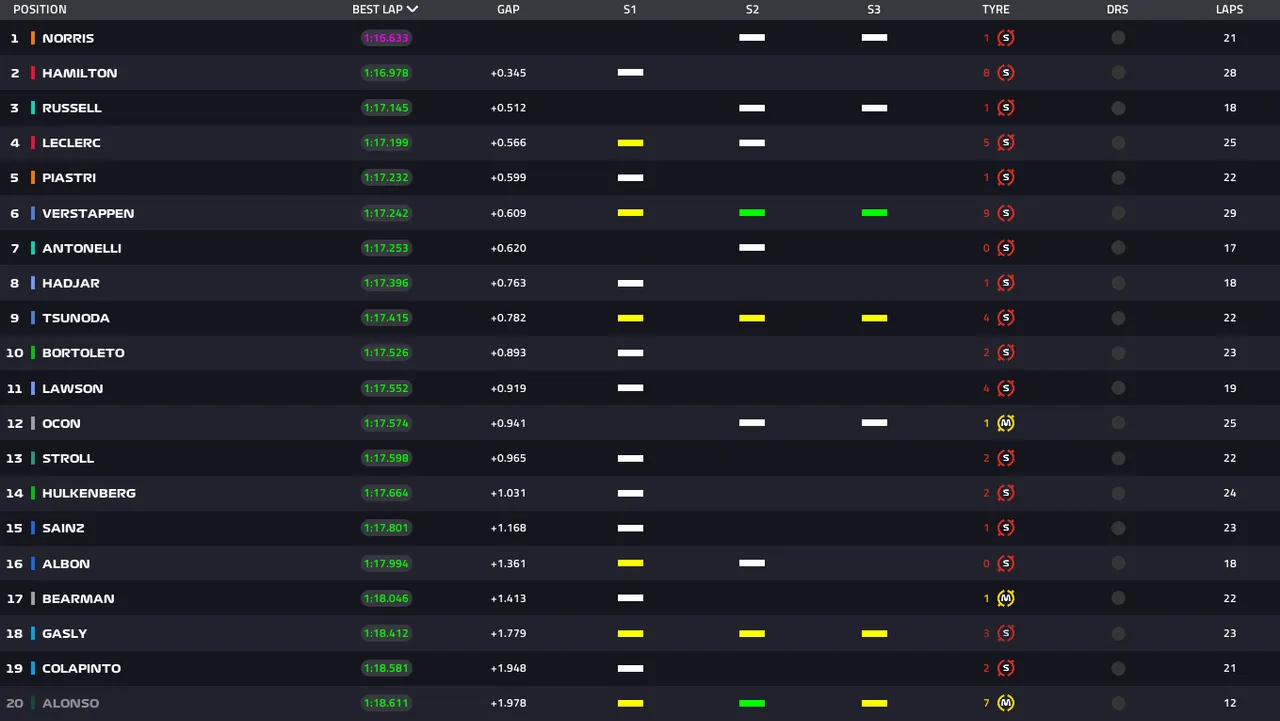This screenshot has width=1280, height=721.
Task: Click the Laps column header
Action: coord(1229,9)
